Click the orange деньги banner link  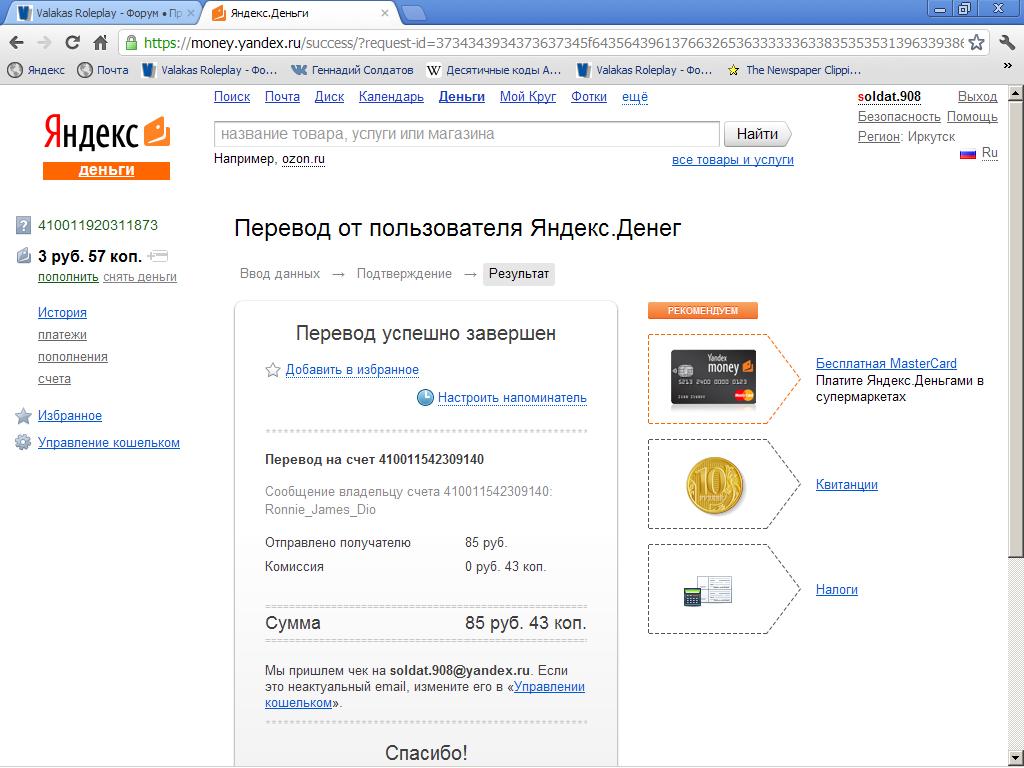point(106,170)
